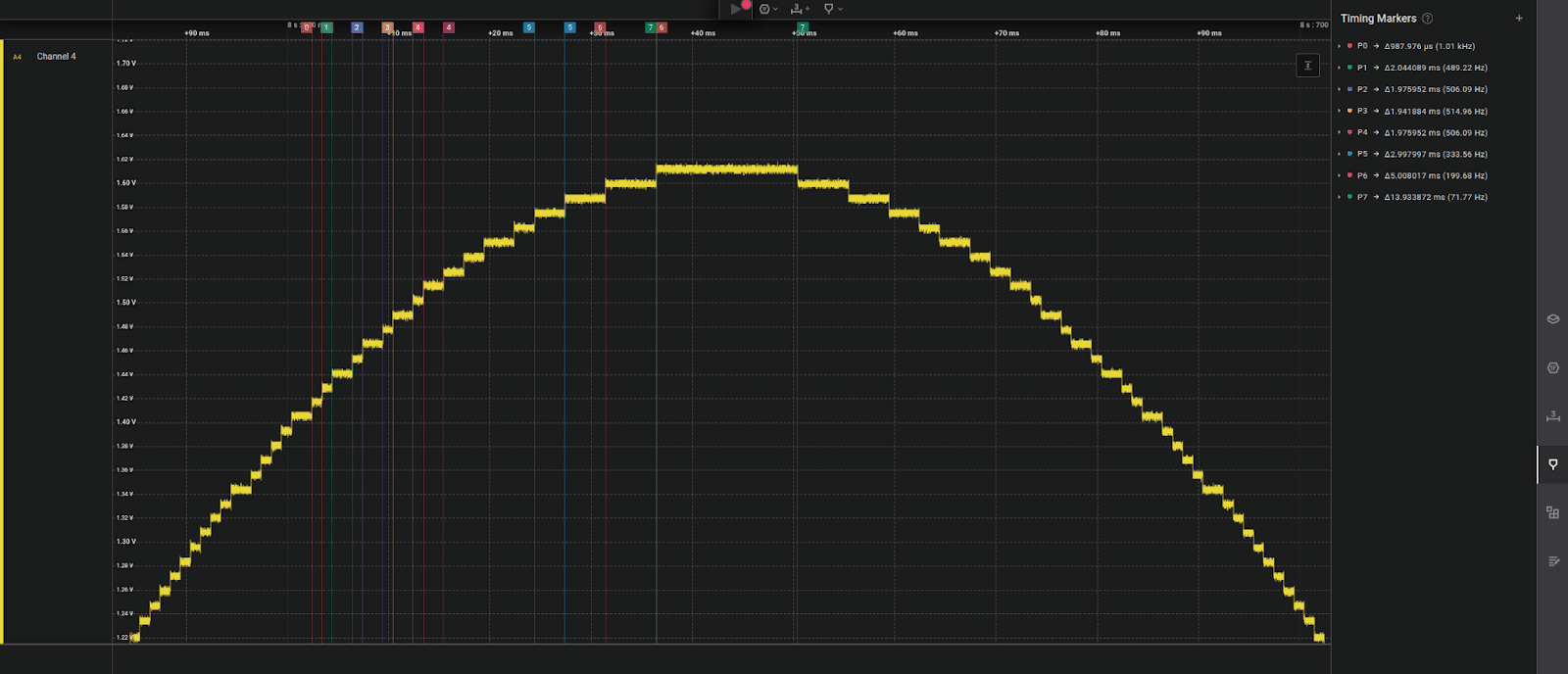Add a measurement using the toolbar ruler icon
Image resolution: width=1568 pixels, height=674 pixels.
click(x=800, y=9)
